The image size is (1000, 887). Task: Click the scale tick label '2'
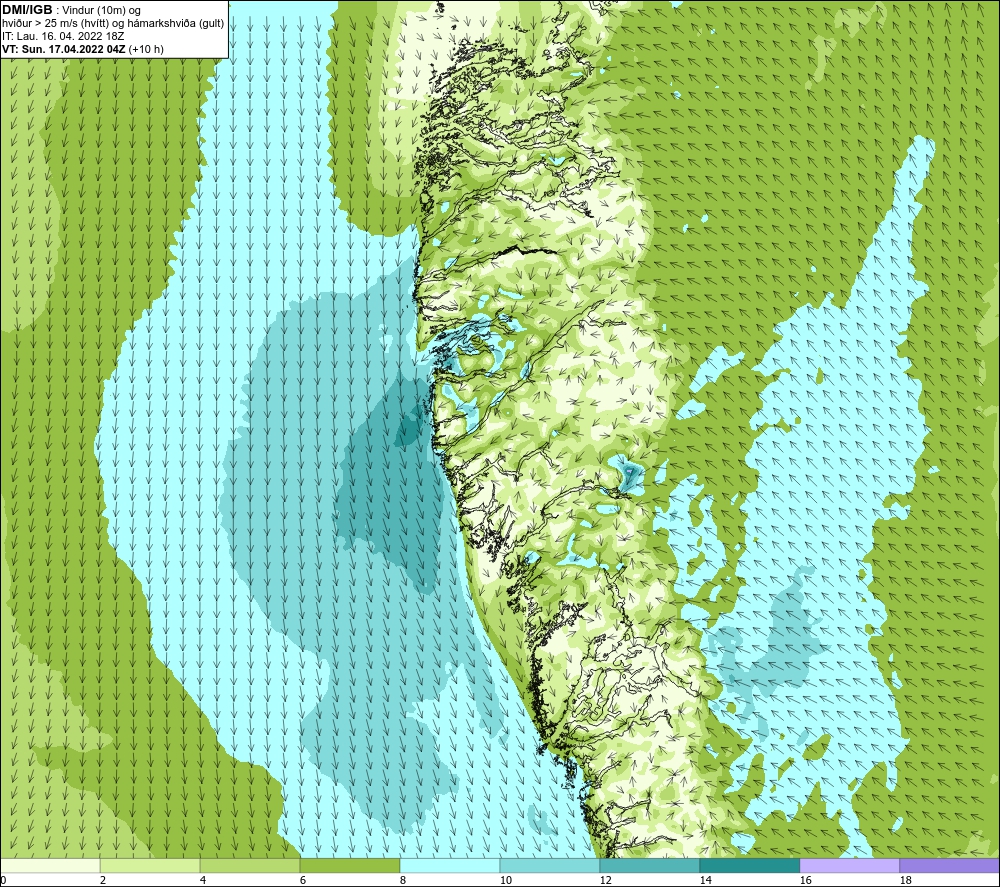coord(103,881)
